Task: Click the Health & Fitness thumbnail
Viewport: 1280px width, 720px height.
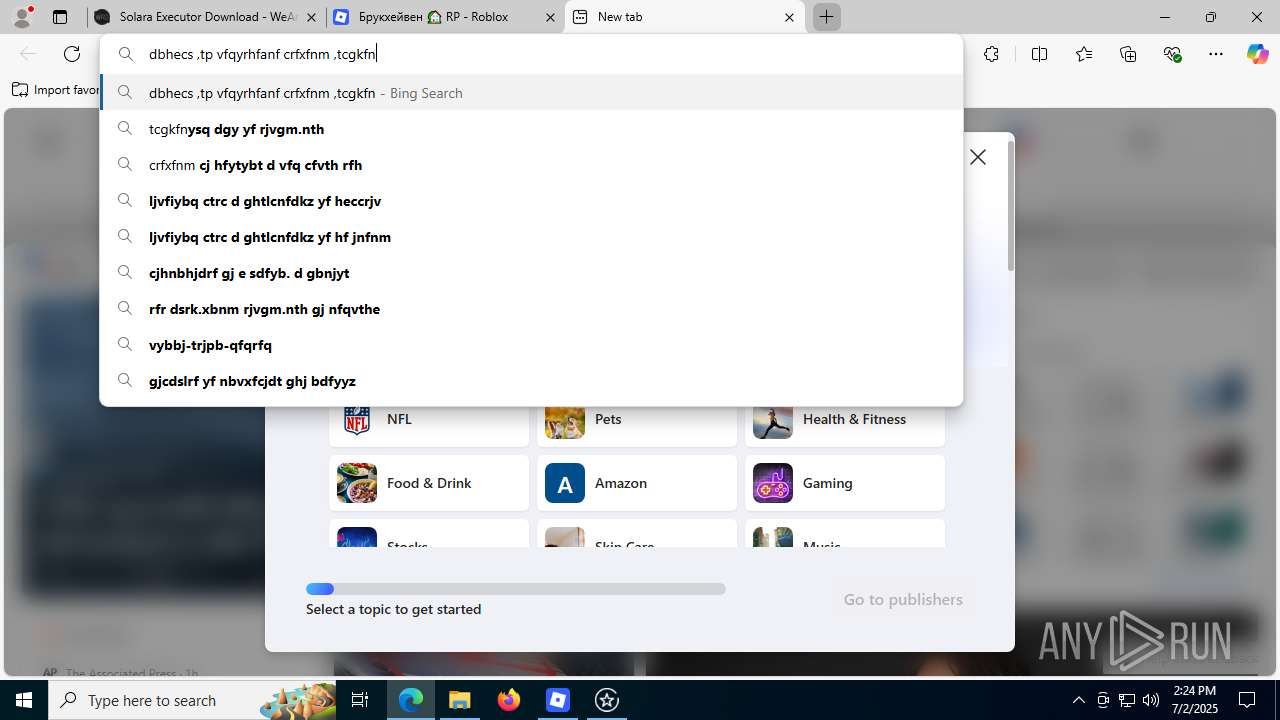Action: pos(773,422)
